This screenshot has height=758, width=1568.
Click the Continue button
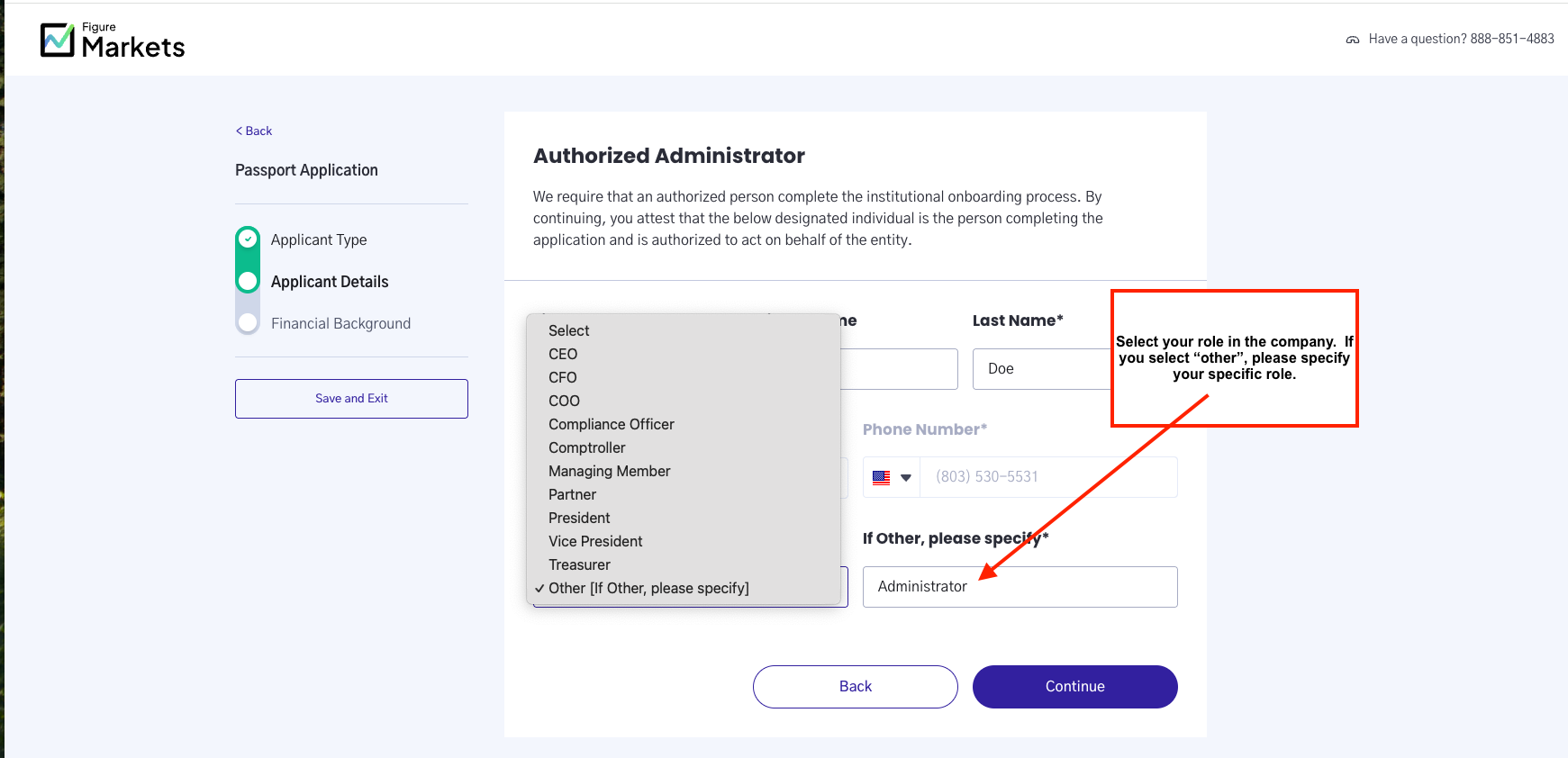[1074, 687]
